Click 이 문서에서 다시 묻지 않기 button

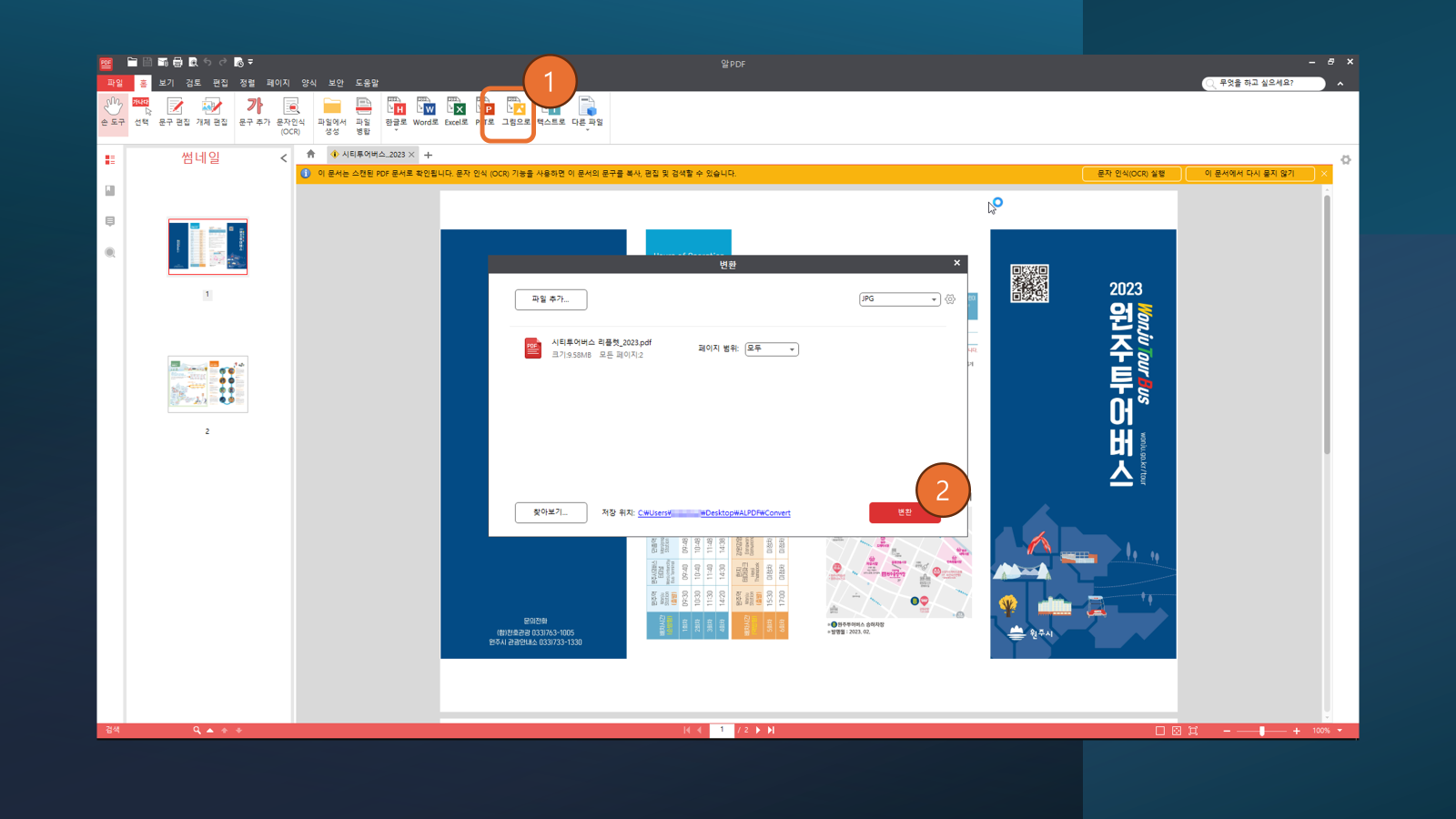1249,174
